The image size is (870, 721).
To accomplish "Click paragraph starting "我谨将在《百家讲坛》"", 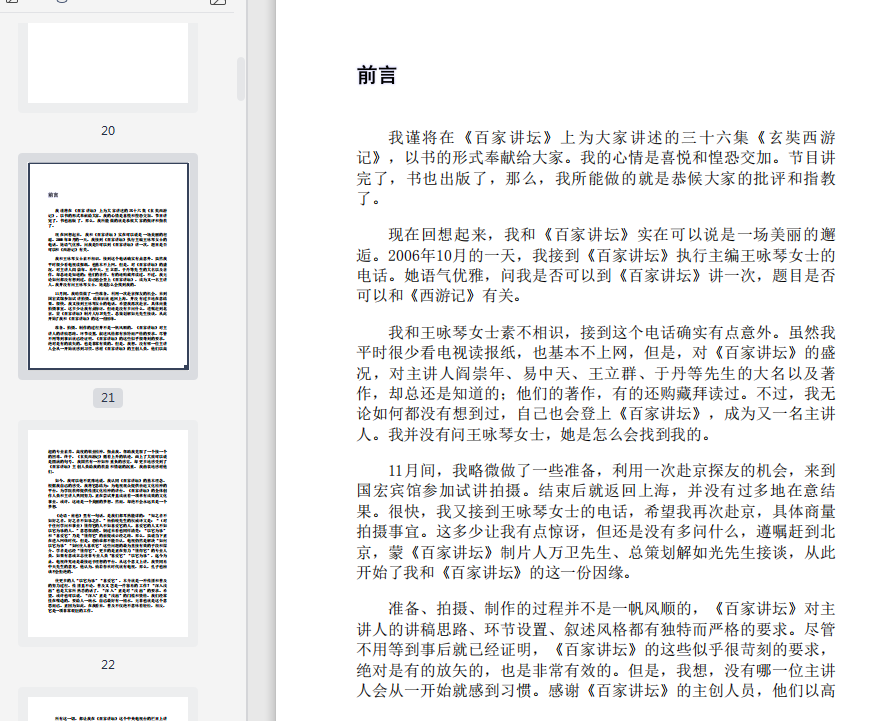I will (x=596, y=168).
